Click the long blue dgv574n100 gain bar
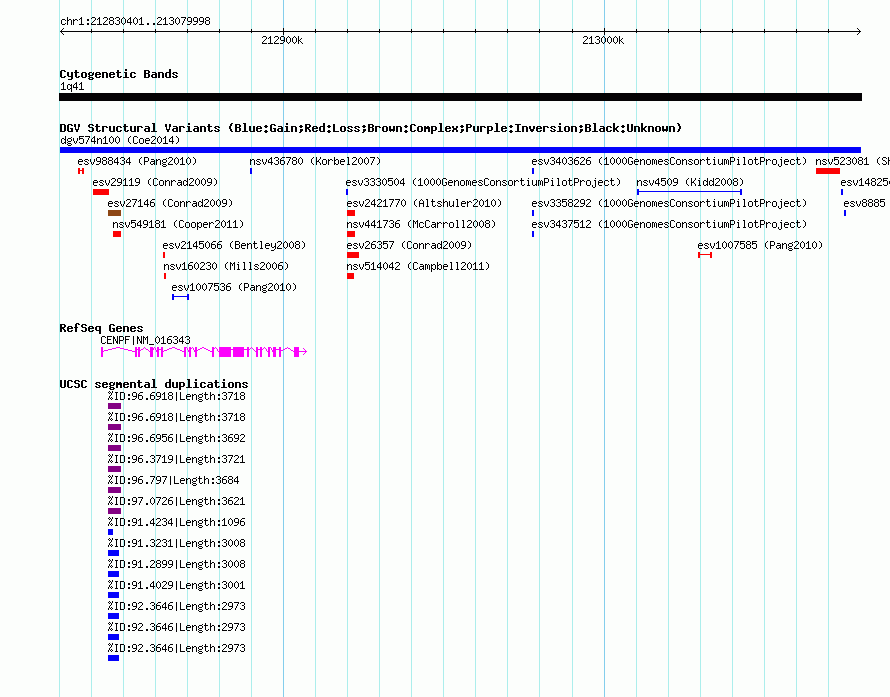This screenshot has width=890, height=697. point(460,150)
